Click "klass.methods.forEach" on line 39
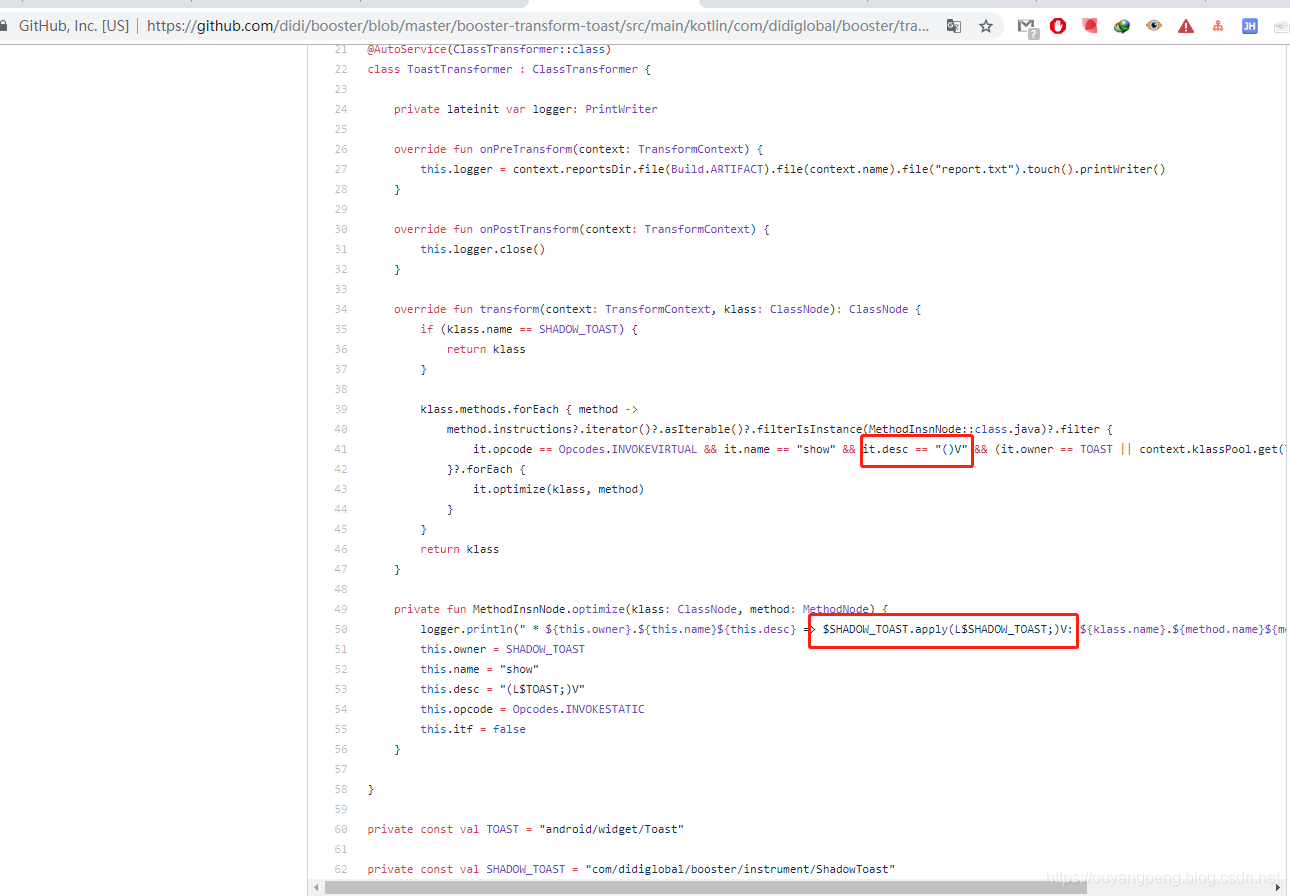This screenshot has width=1290, height=896. point(489,409)
